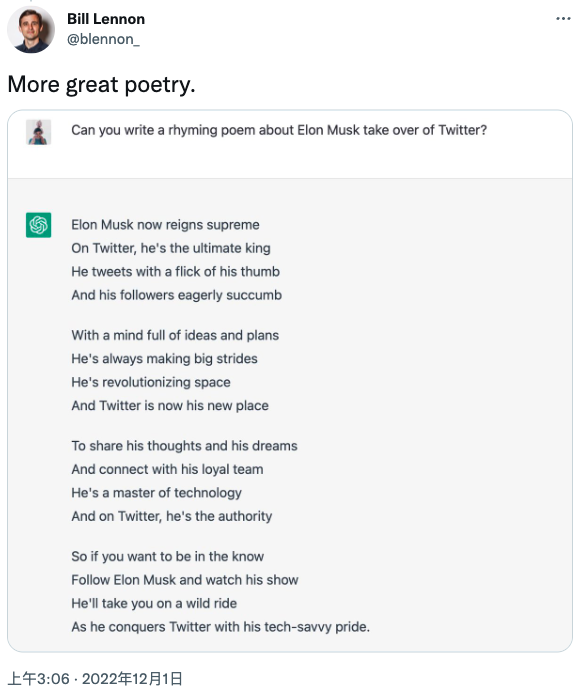Open the three-dot more options menu

(x=563, y=18)
